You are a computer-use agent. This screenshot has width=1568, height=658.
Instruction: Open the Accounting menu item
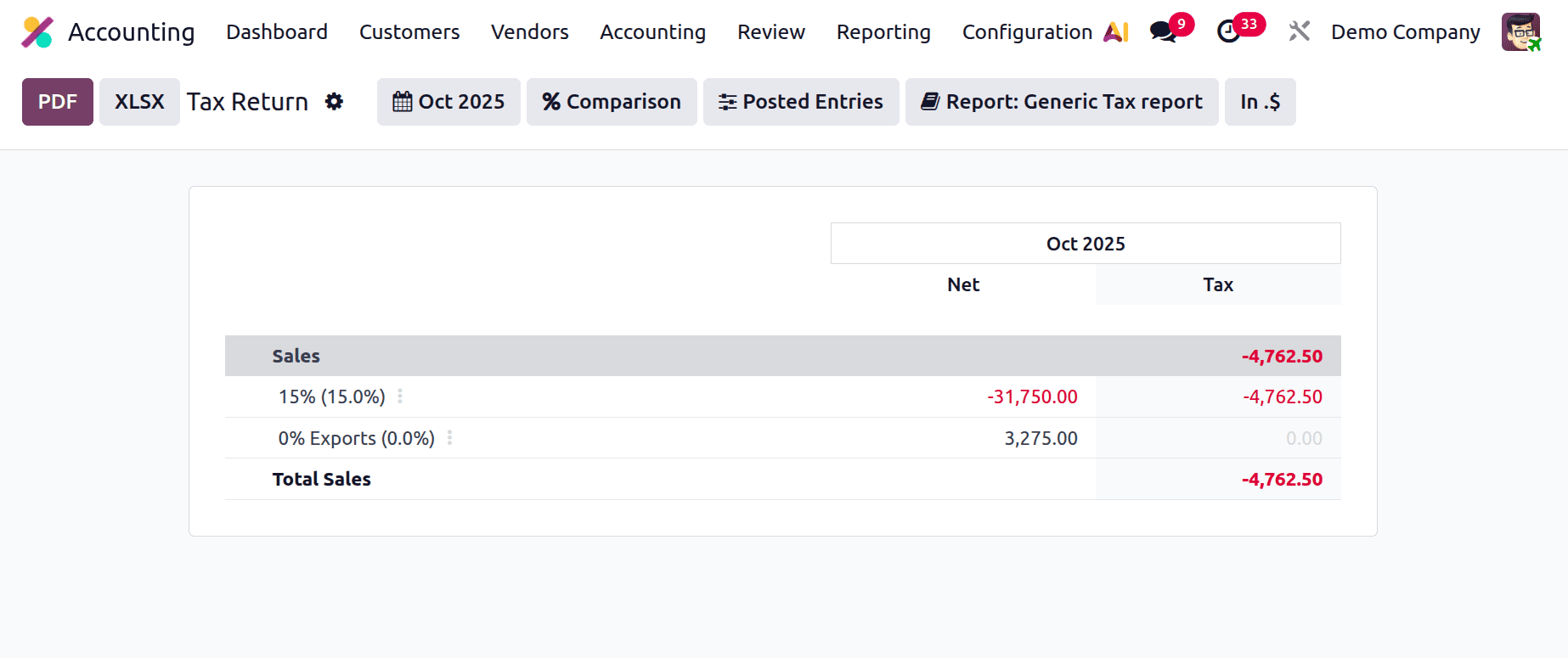coord(652,32)
